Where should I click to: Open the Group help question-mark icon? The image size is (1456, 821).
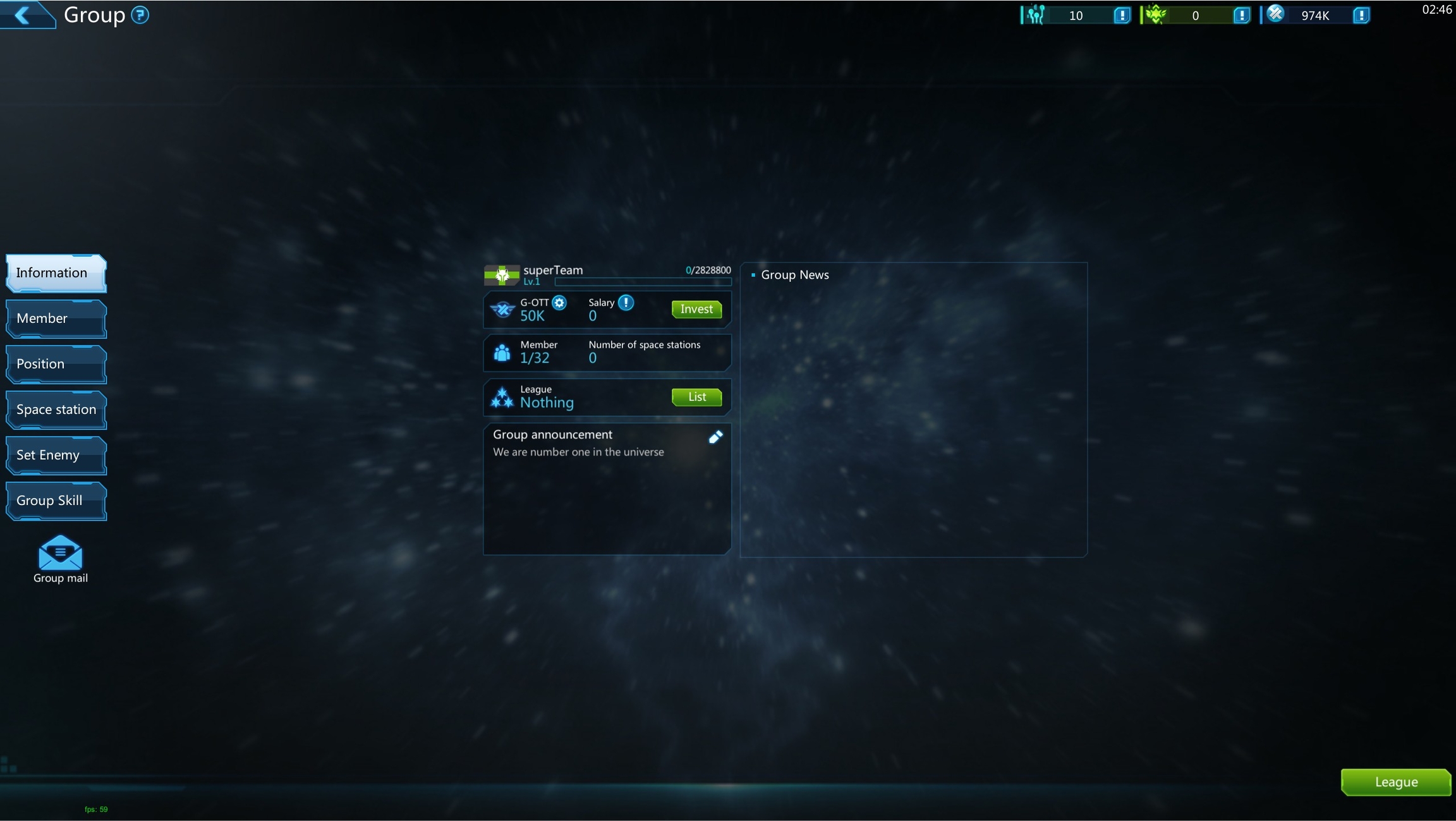pyautogui.click(x=140, y=15)
